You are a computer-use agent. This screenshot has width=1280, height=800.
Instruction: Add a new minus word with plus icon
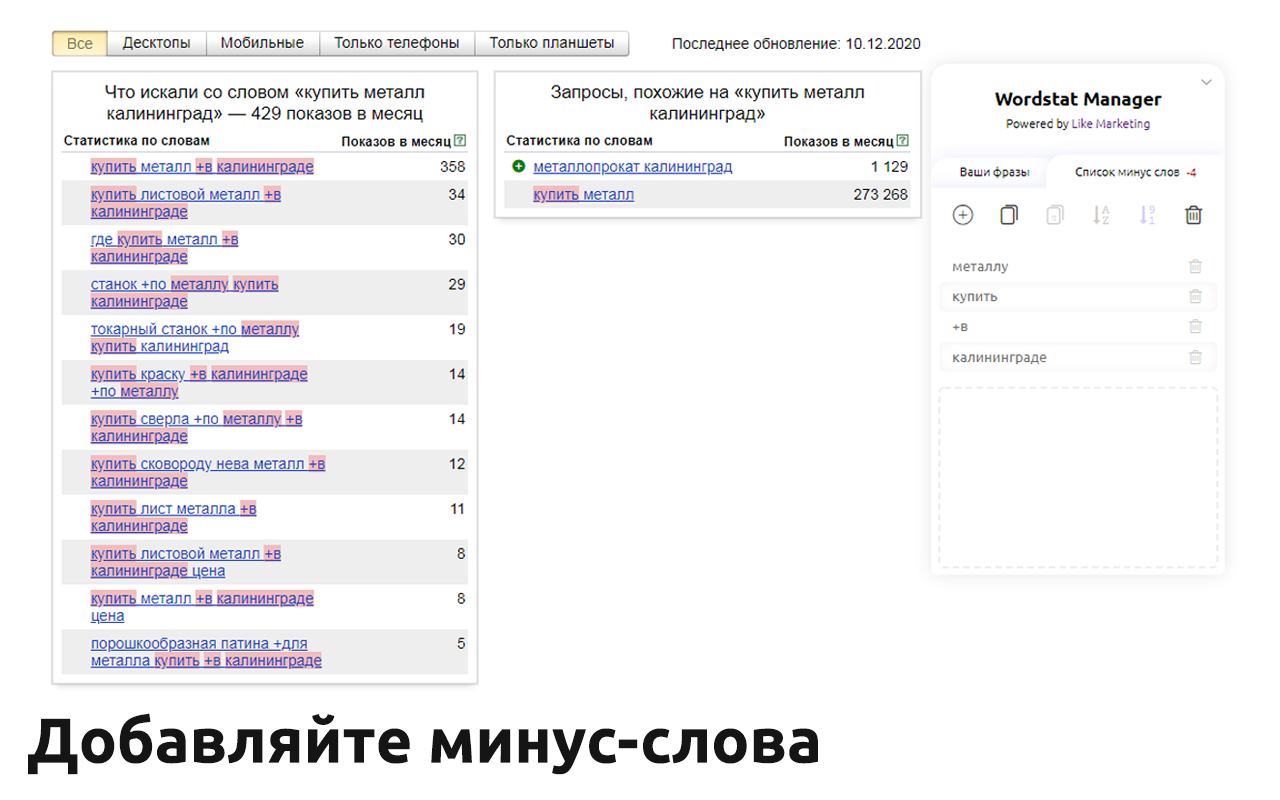tap(962, 215)
